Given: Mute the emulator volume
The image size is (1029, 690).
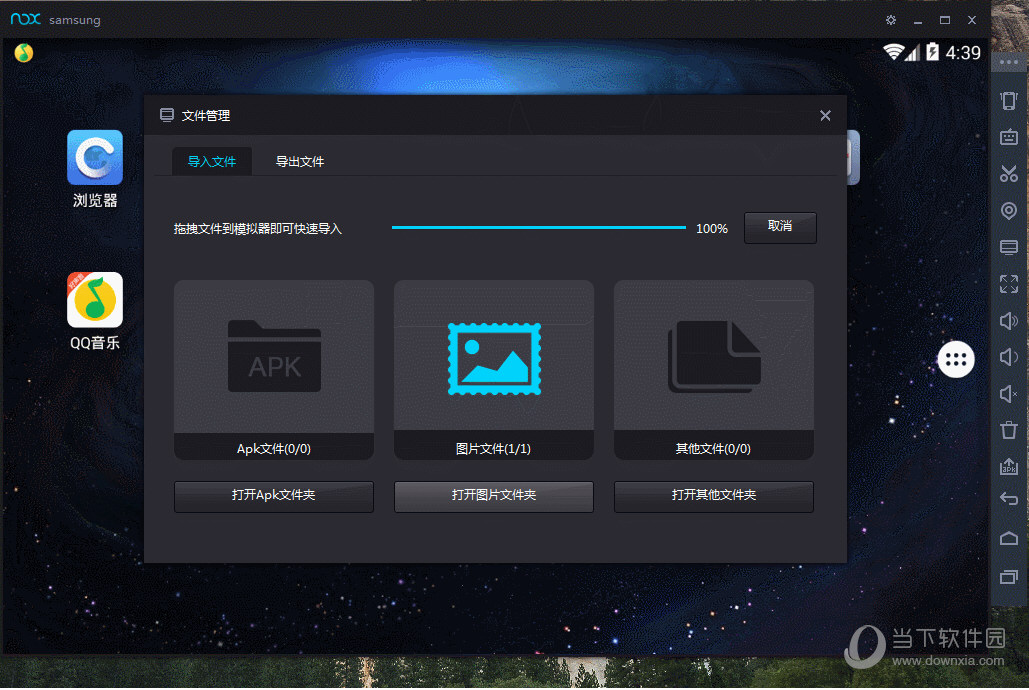Looking at the screenshot, I should click(1008, 393).
